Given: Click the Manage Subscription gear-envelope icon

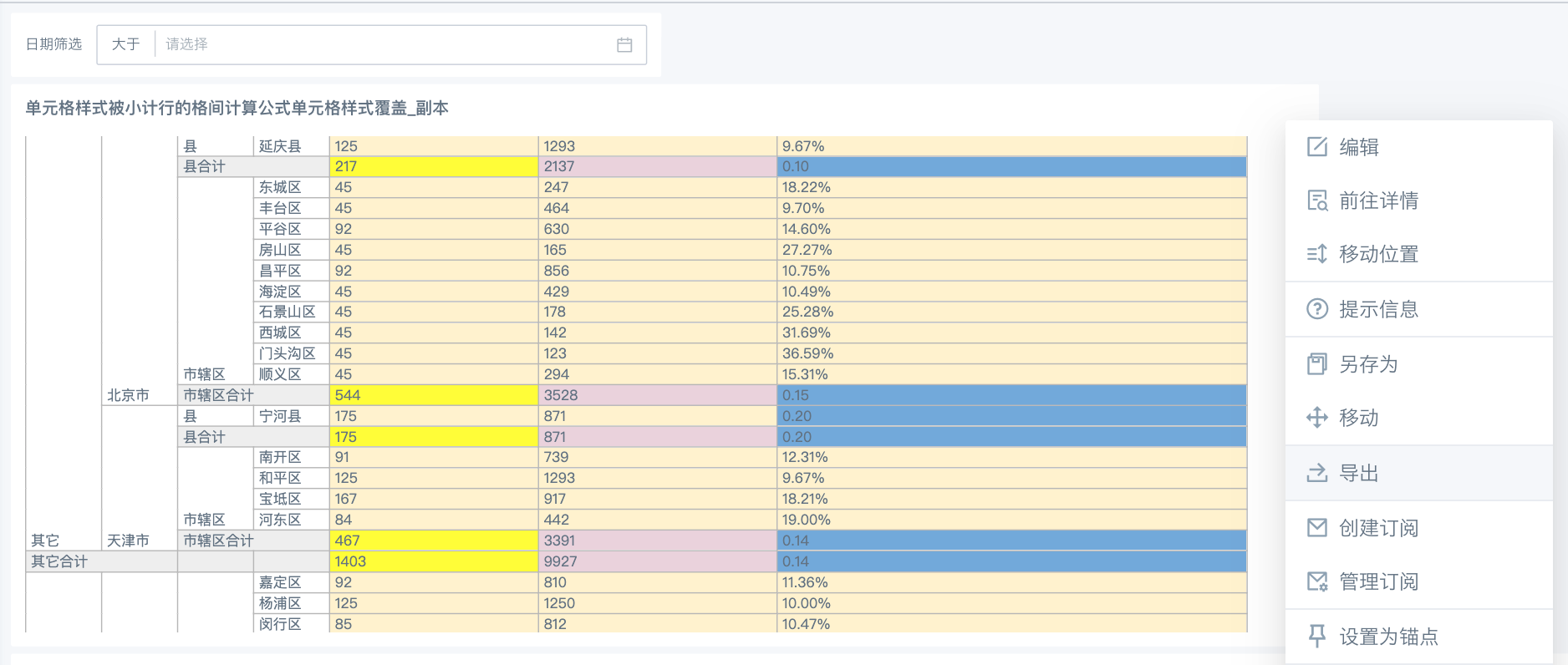Looking at the screenshot, I should coord(1316,581).
